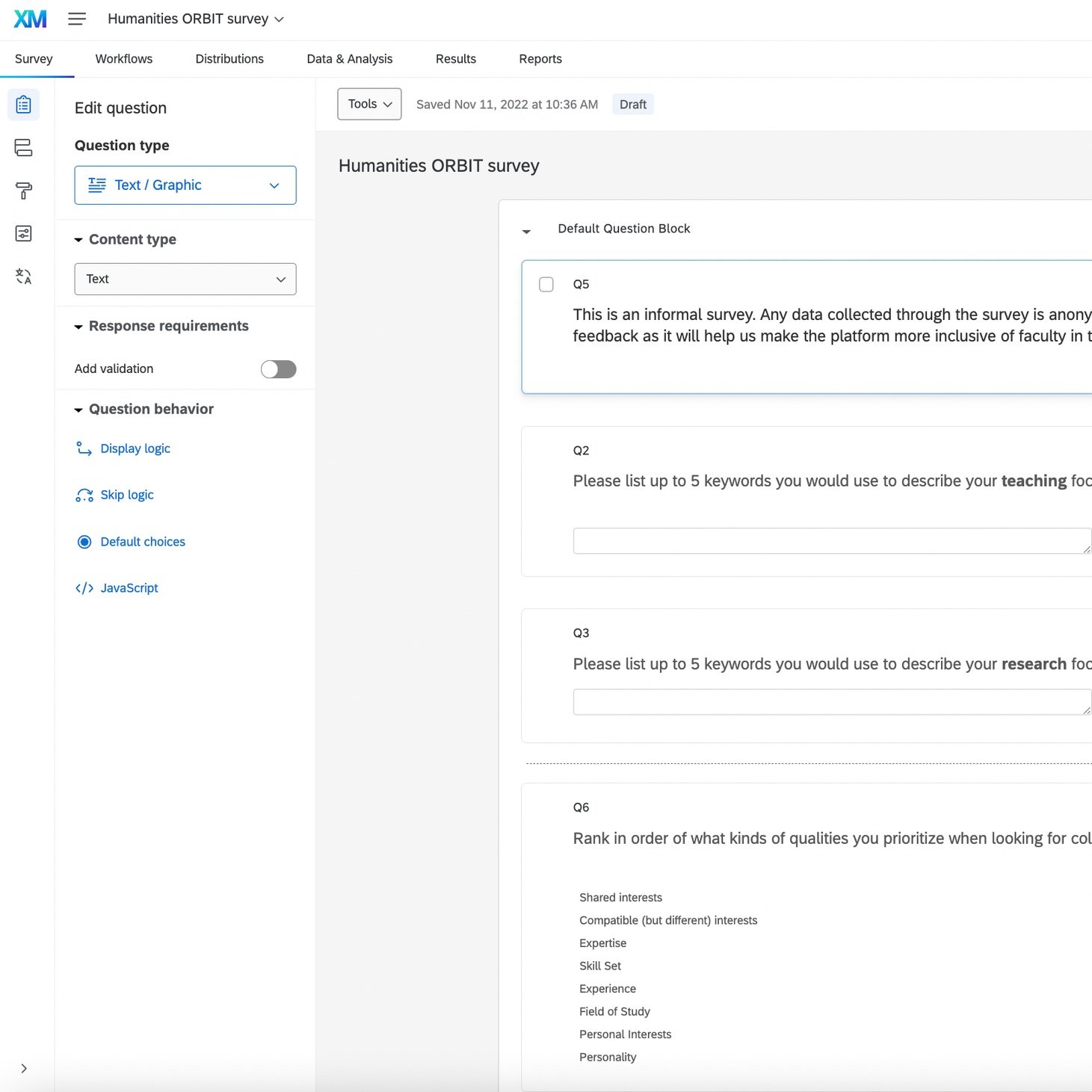Click the Display logic icon
Screen dimensions: 1092x1092
click(x=84, y=448)
